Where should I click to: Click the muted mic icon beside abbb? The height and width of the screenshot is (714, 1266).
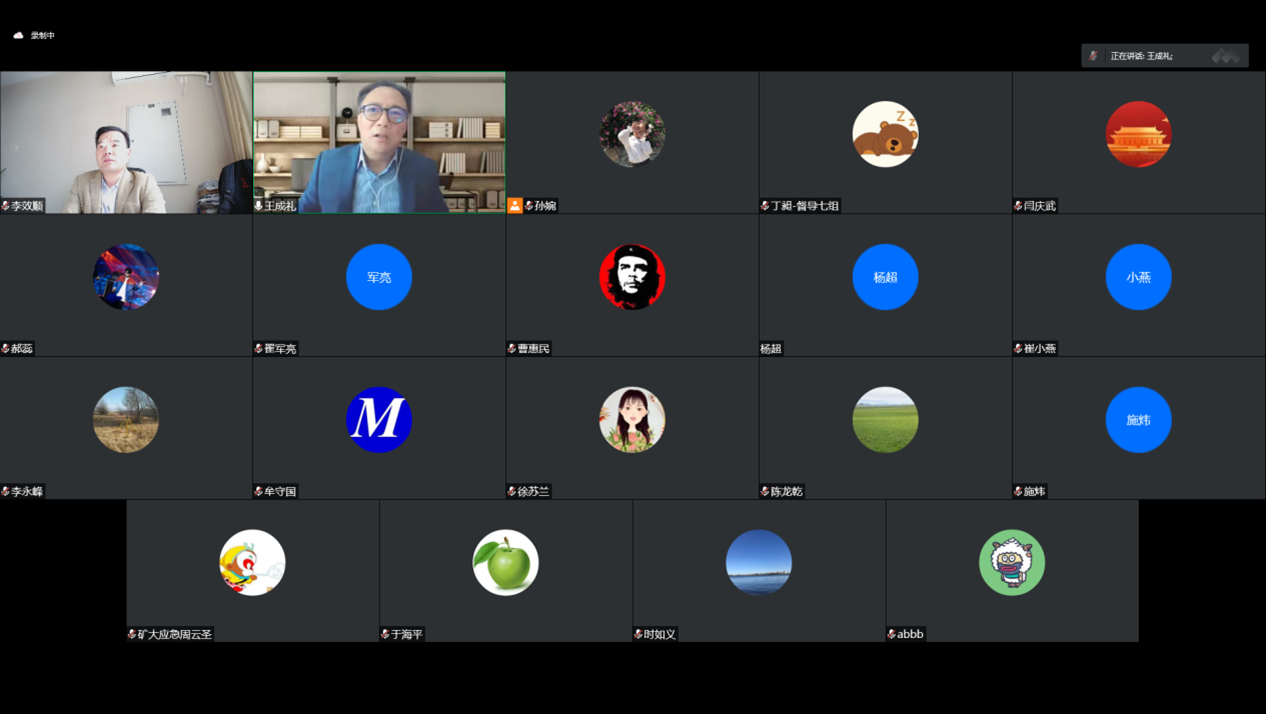[x=892, y=634]
